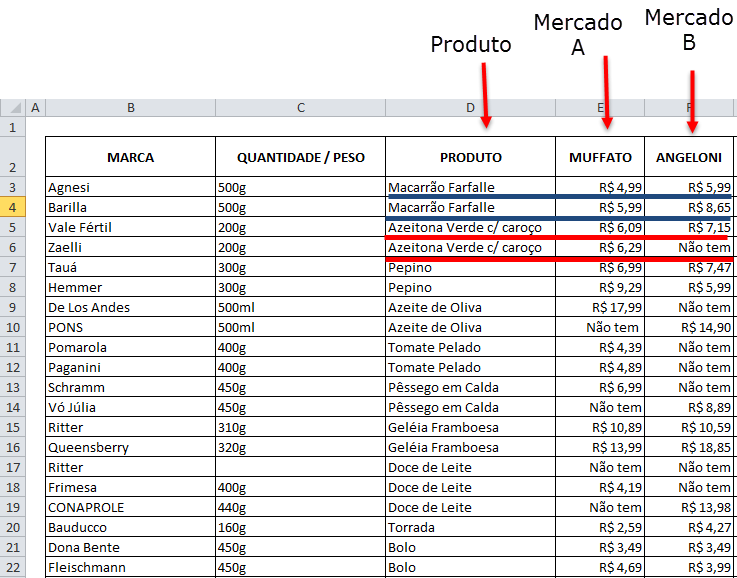Select Doce de Leite in the Frimesa row

(x=470, y=487)
